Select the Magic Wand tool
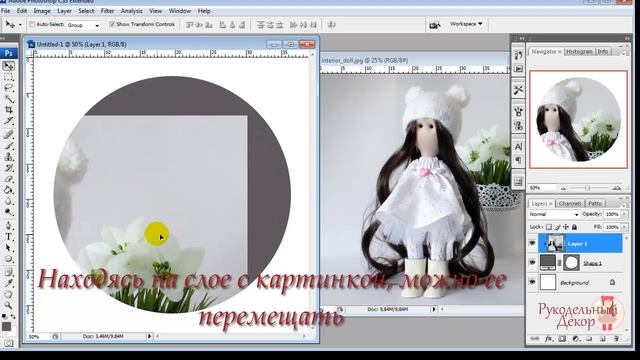The width and height of the screenshot is (640, 360). [x=9, y=99]
